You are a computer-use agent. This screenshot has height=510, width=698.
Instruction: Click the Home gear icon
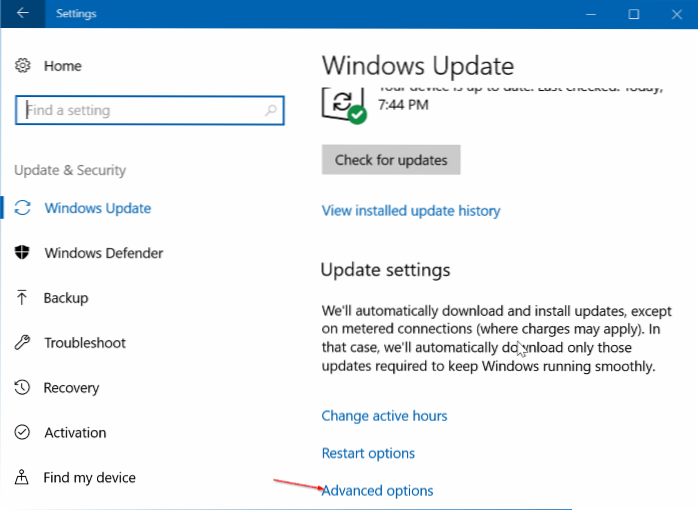tap(23, 66)
